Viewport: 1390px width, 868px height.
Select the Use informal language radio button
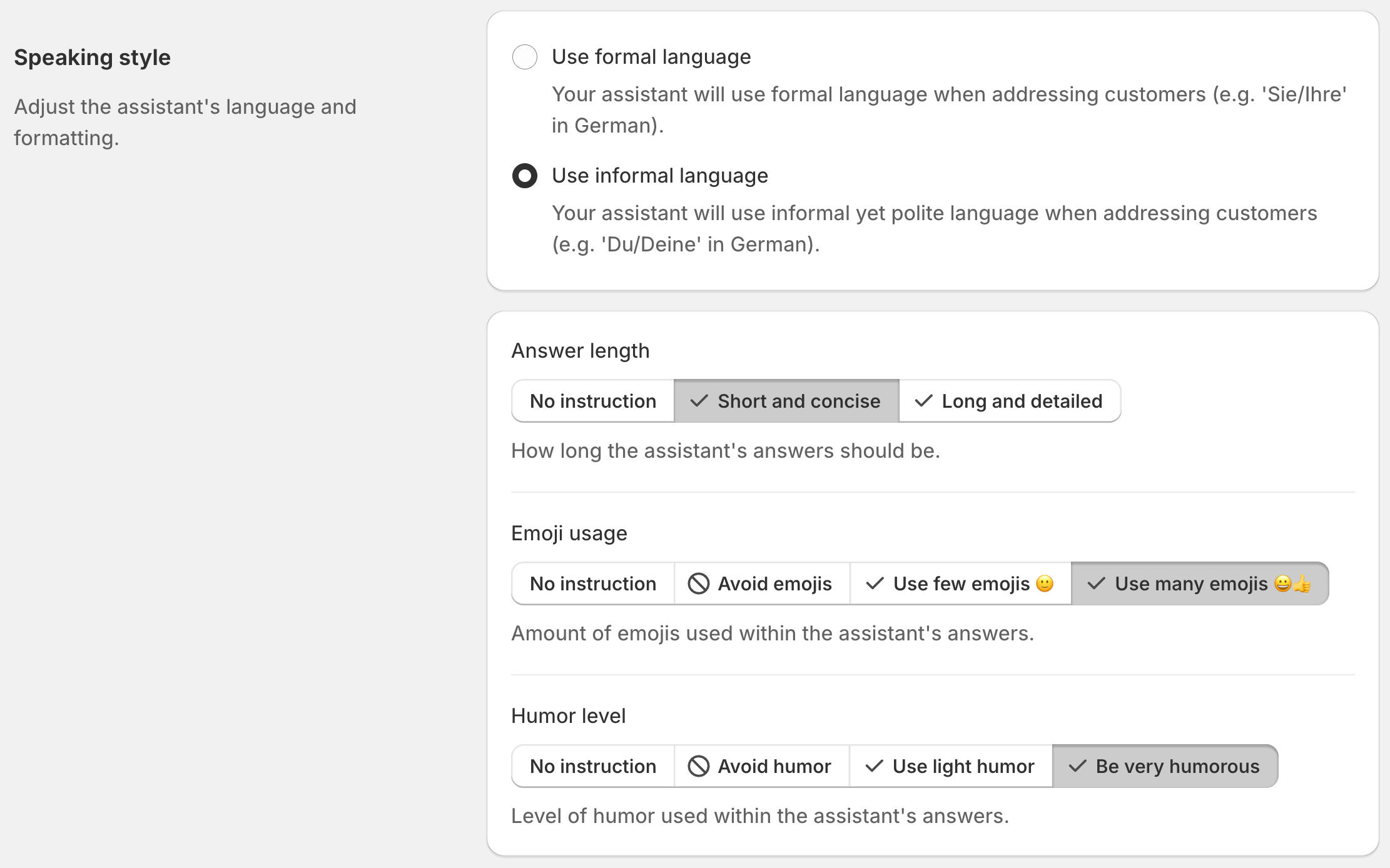tap(524, 176)
